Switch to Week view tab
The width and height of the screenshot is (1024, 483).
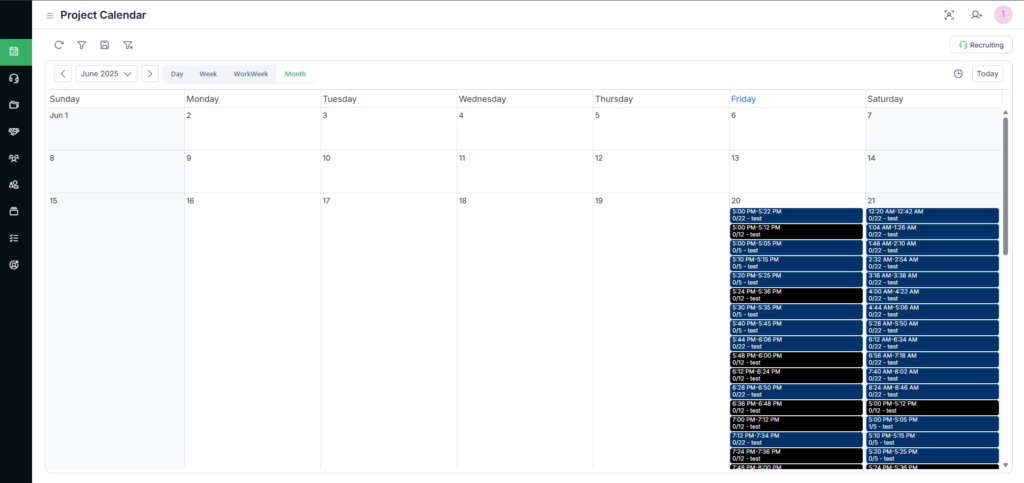(208, 74)
